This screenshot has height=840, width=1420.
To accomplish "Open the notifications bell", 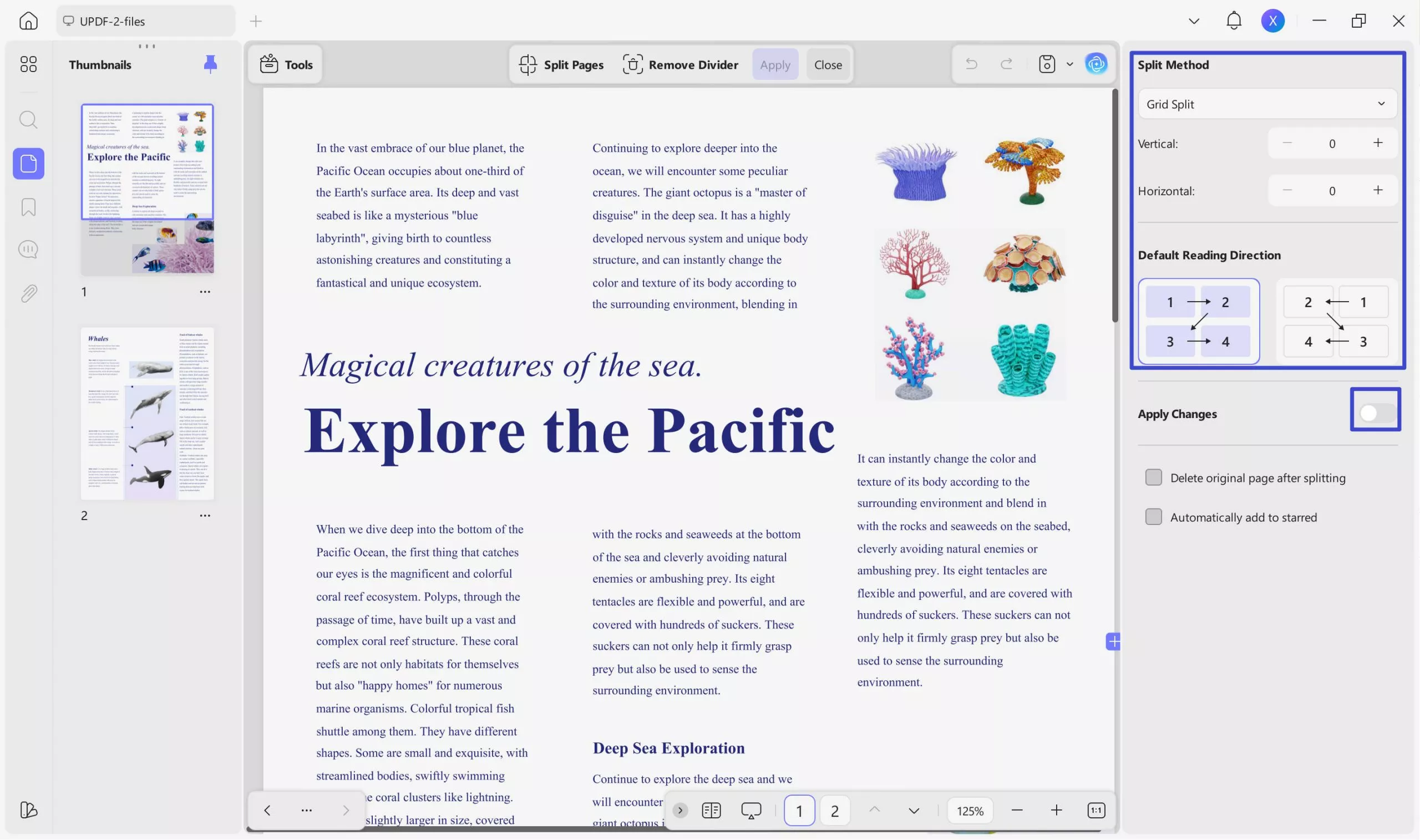I will (x=1234, y=21).
